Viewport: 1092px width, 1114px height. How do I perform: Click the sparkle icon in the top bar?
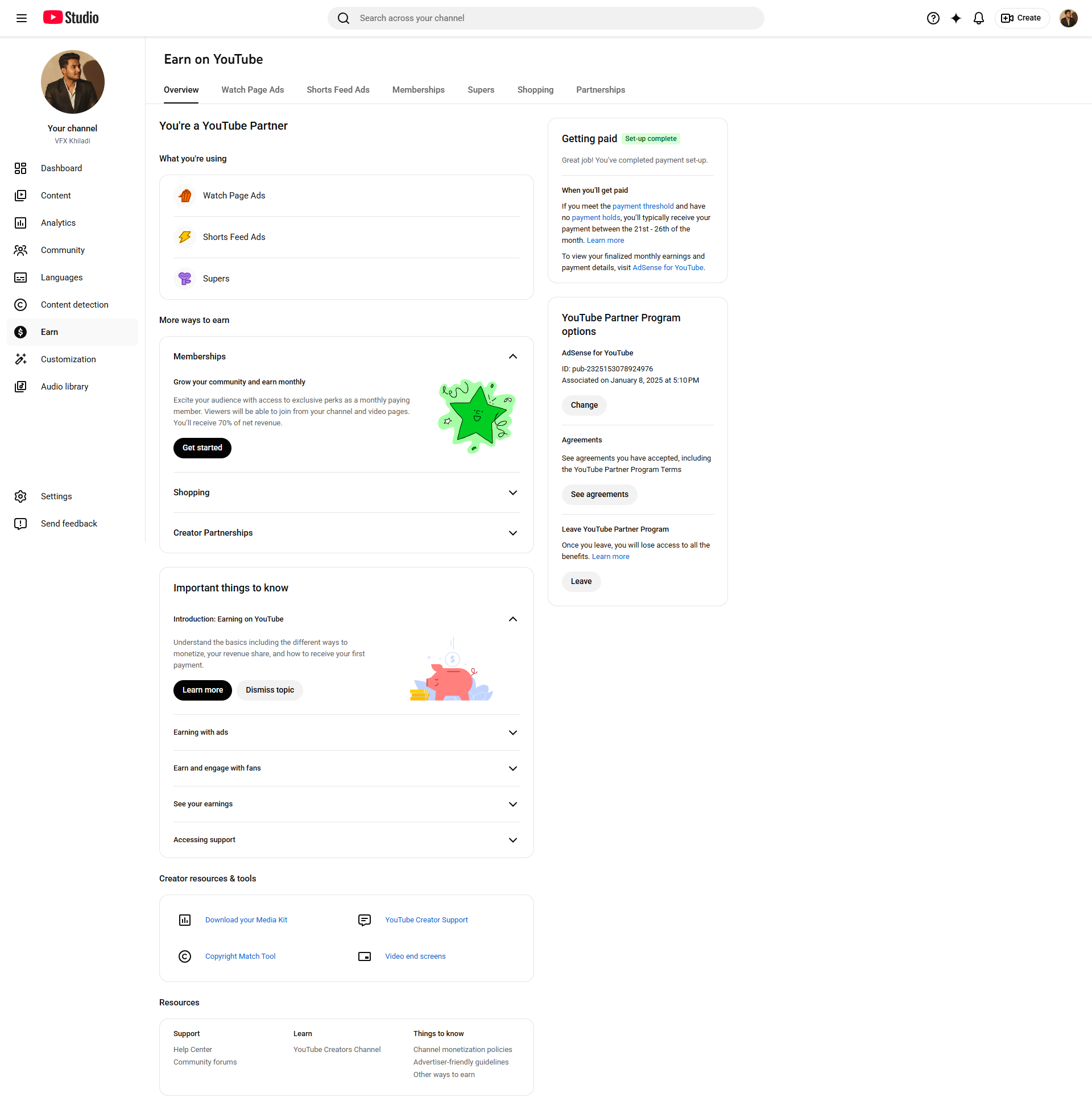pos(955,18)
